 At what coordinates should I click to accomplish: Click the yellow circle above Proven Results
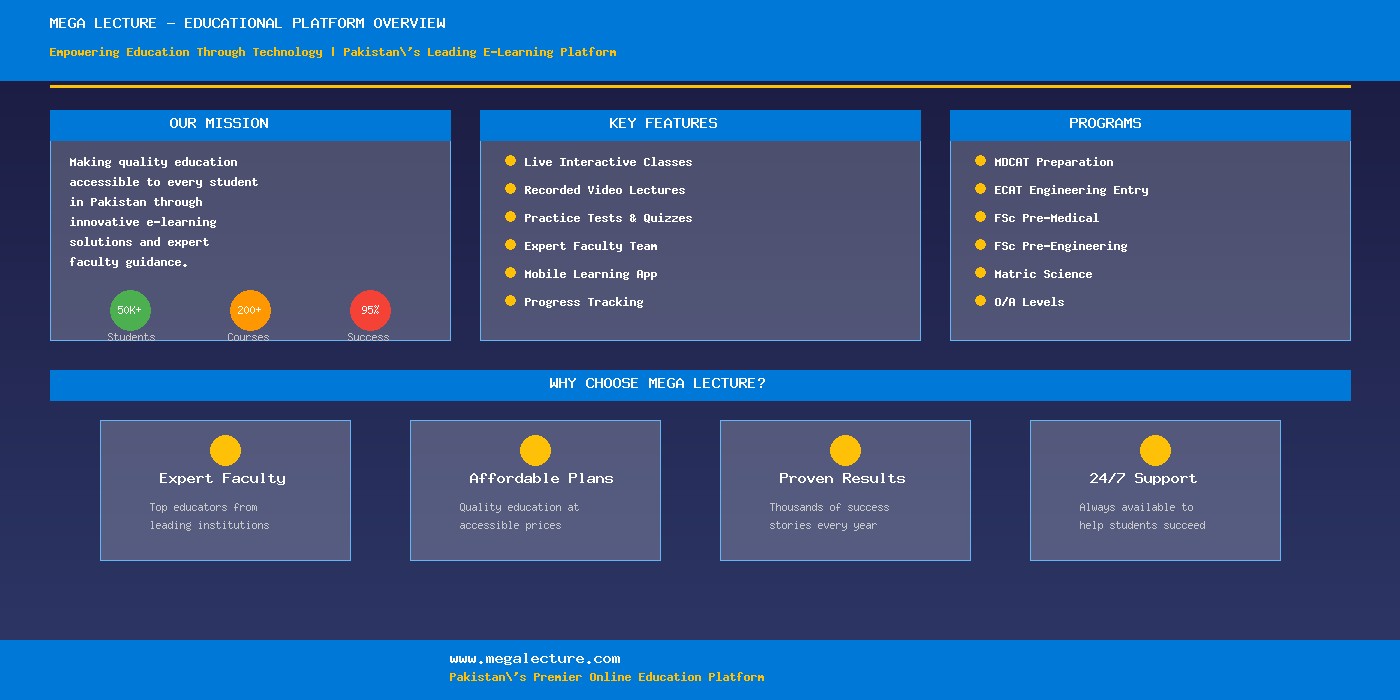(x=845, y=450)
